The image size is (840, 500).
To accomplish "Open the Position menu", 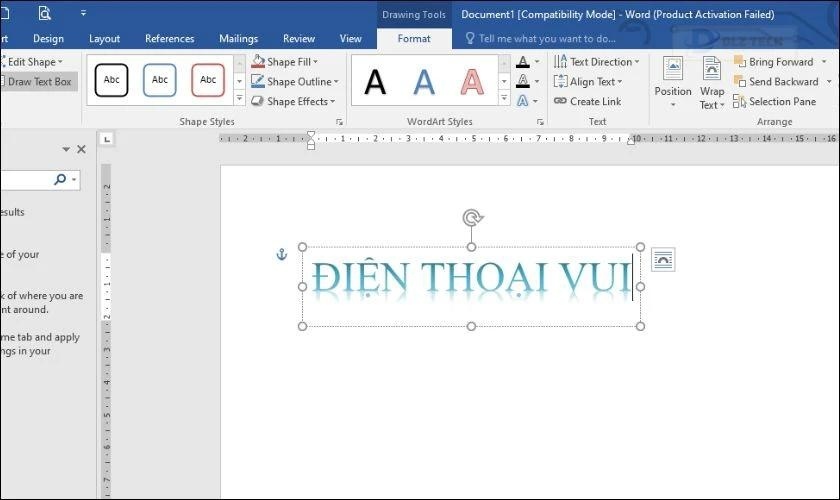I will (673, 82).
